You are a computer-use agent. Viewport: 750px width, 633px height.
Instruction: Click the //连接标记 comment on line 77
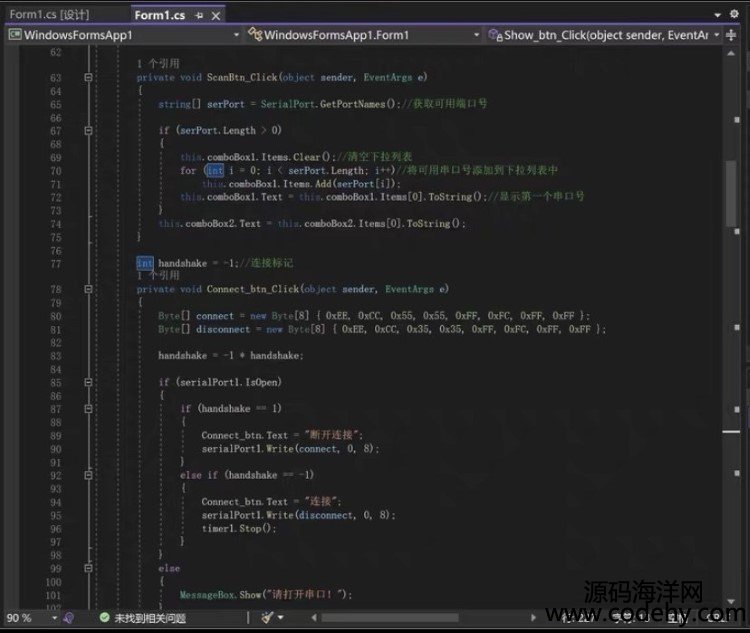coord(265,263)
